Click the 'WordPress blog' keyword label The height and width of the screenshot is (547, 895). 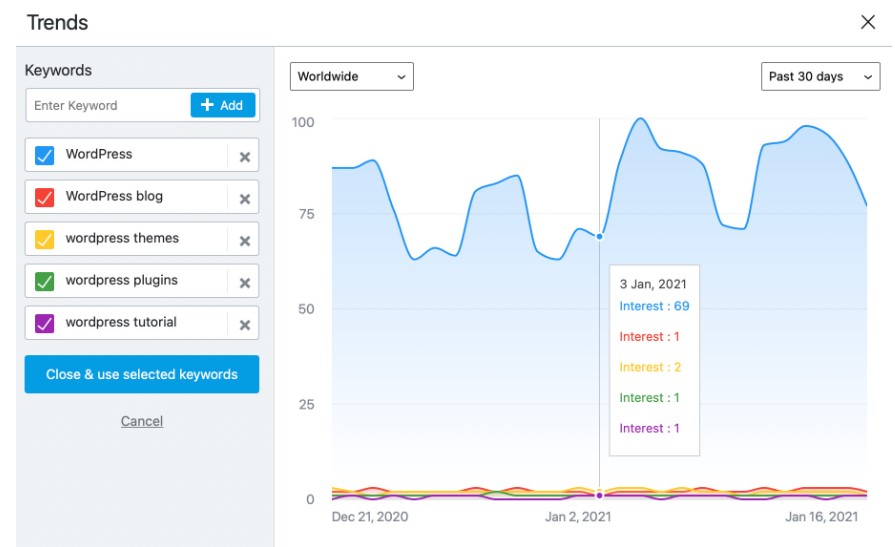(x=114, y=196)
